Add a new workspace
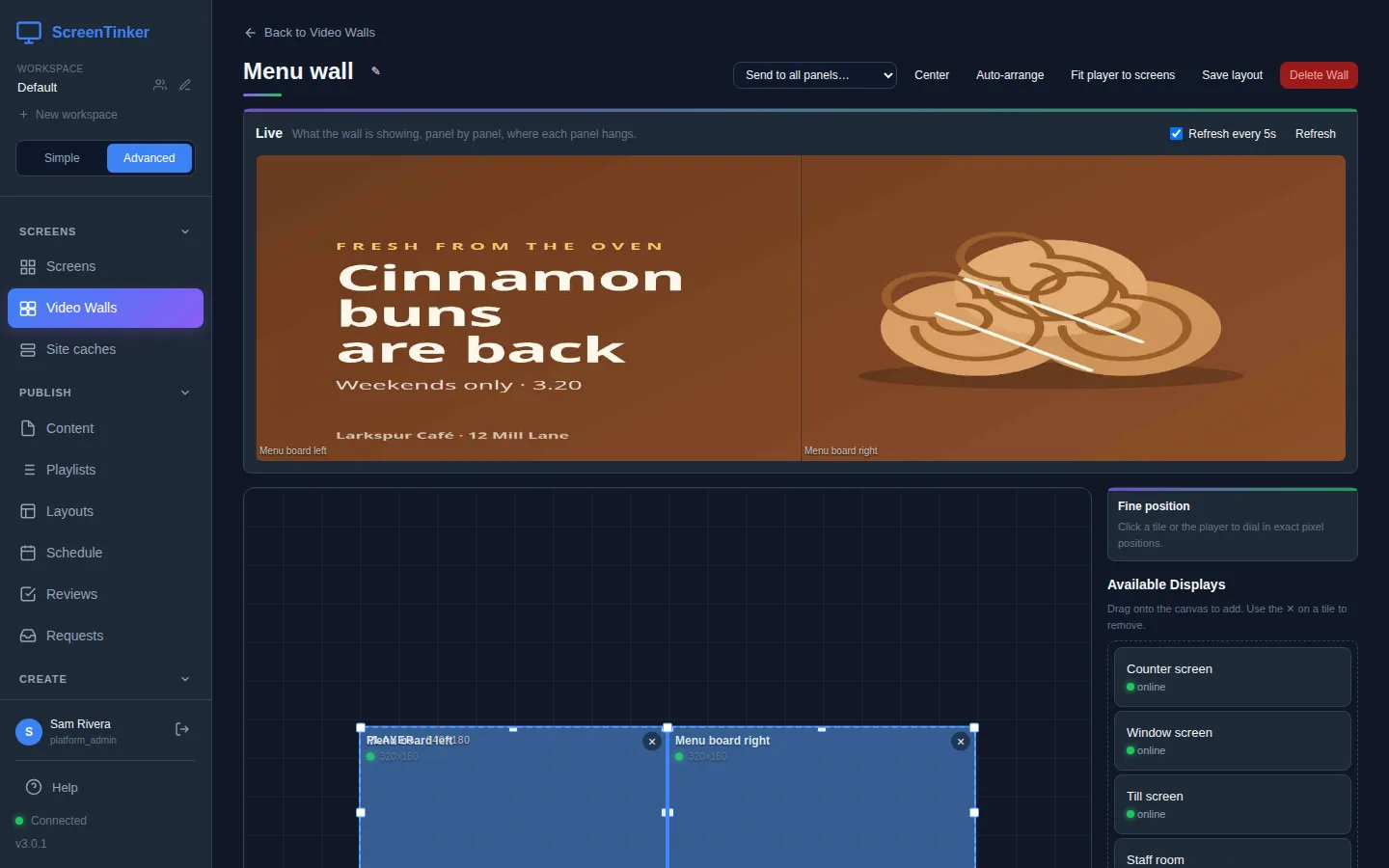Viewport: 1389px width, 868px height. pyautogui.click(x=68, y=115)
